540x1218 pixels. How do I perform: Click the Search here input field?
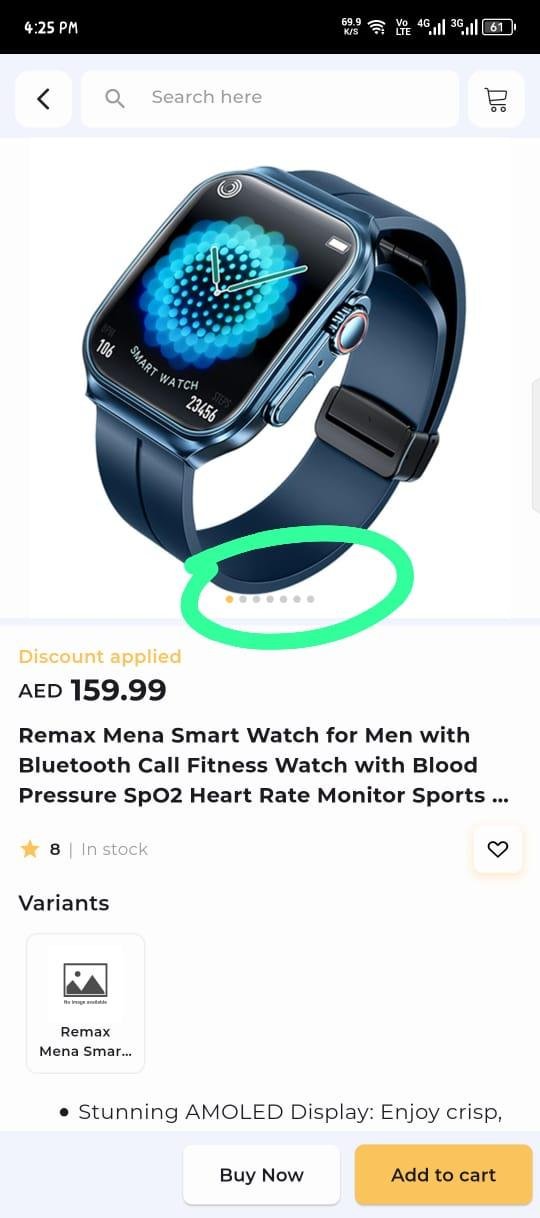pyautogui.click(x=270, y=98)
